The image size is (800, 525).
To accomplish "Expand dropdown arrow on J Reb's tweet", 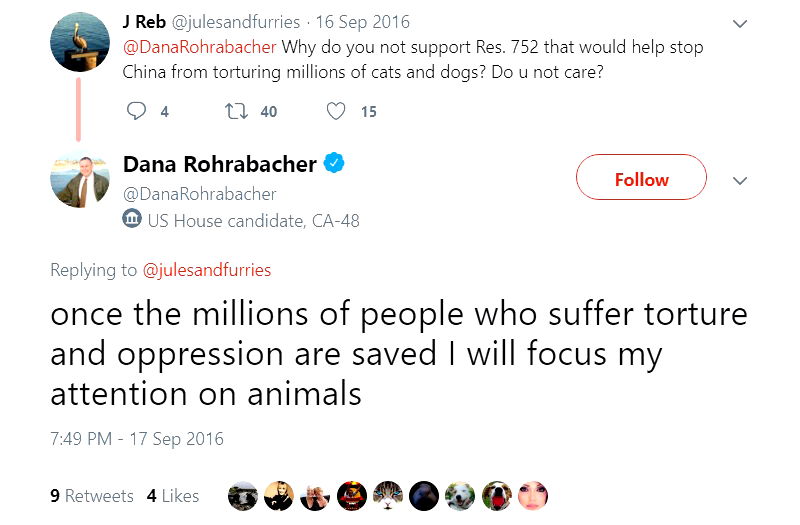I will tap(740, 23).
